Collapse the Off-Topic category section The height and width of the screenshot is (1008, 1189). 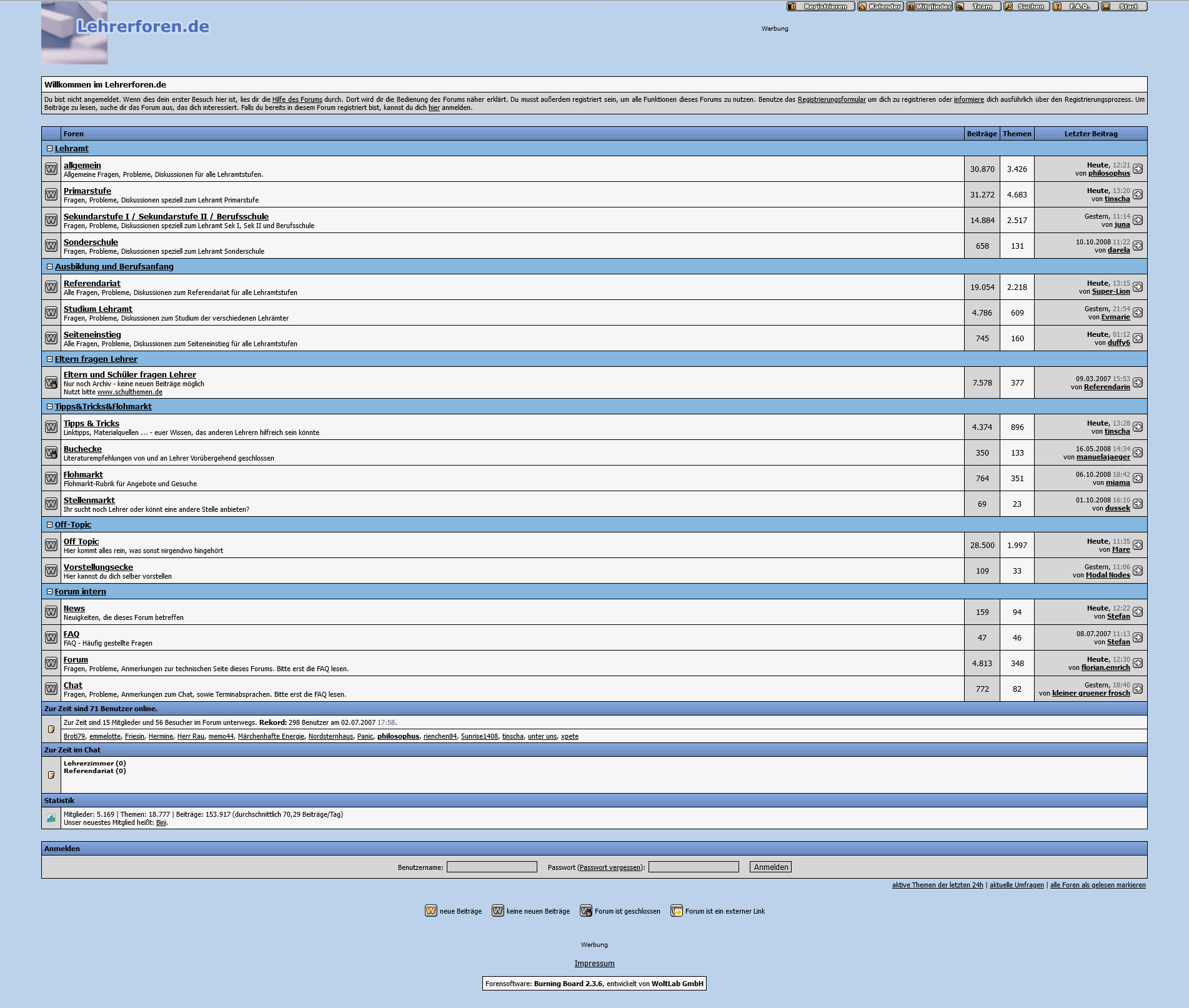coord(50,525)
